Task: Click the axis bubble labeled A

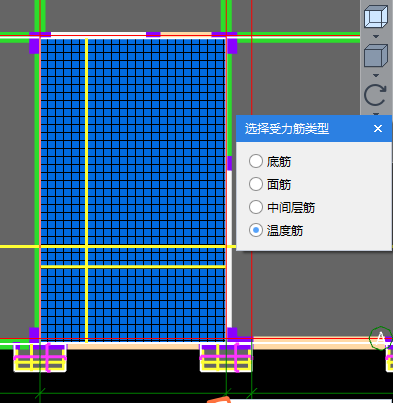Action: pyautogui.click(x=380, y=338)
